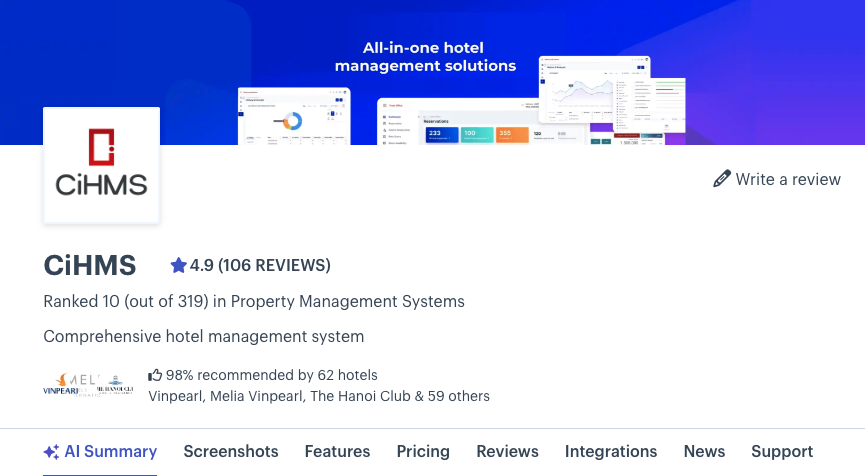Open the News tab

704,452
